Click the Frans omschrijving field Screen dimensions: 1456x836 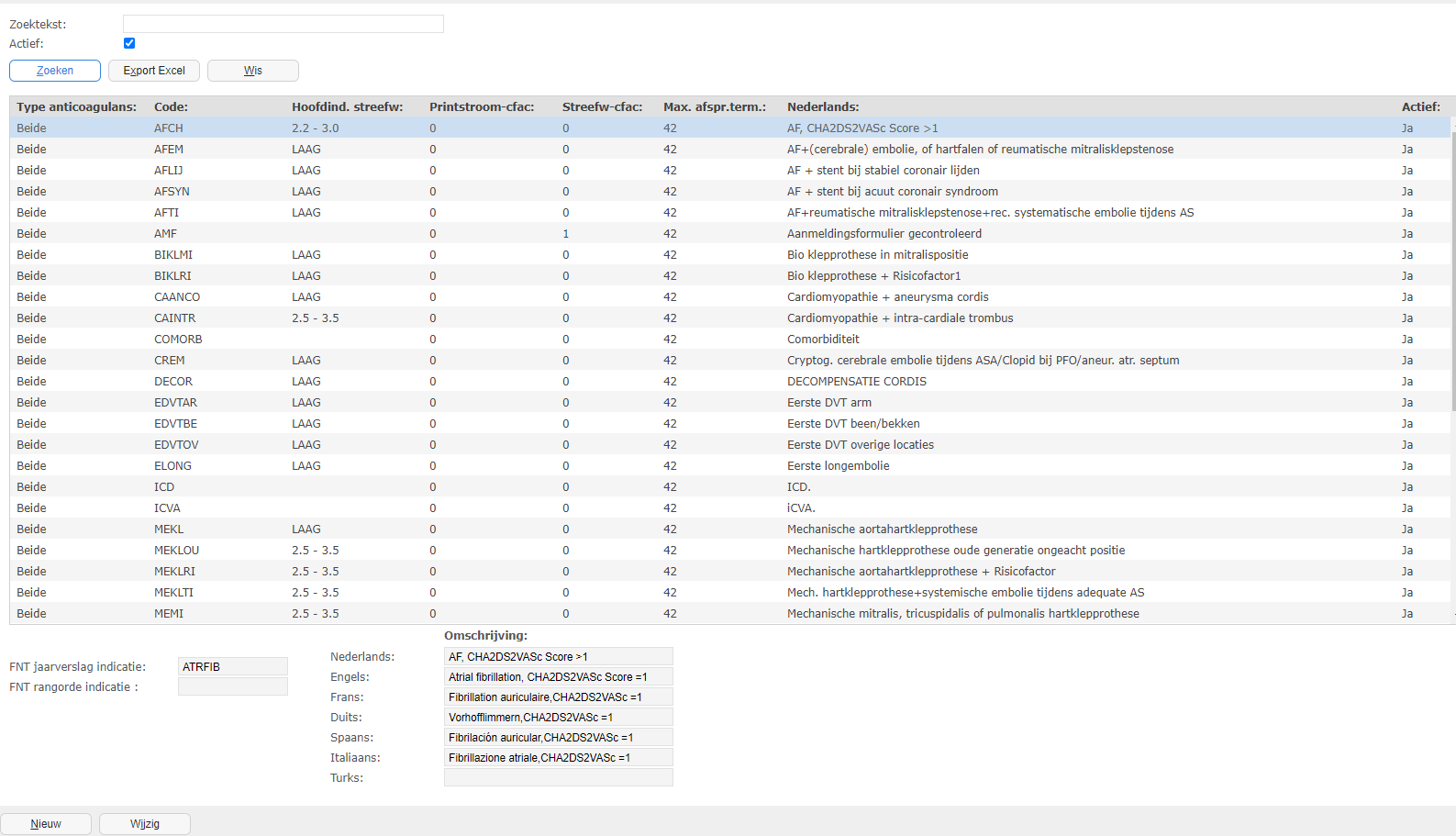[559, 697]
